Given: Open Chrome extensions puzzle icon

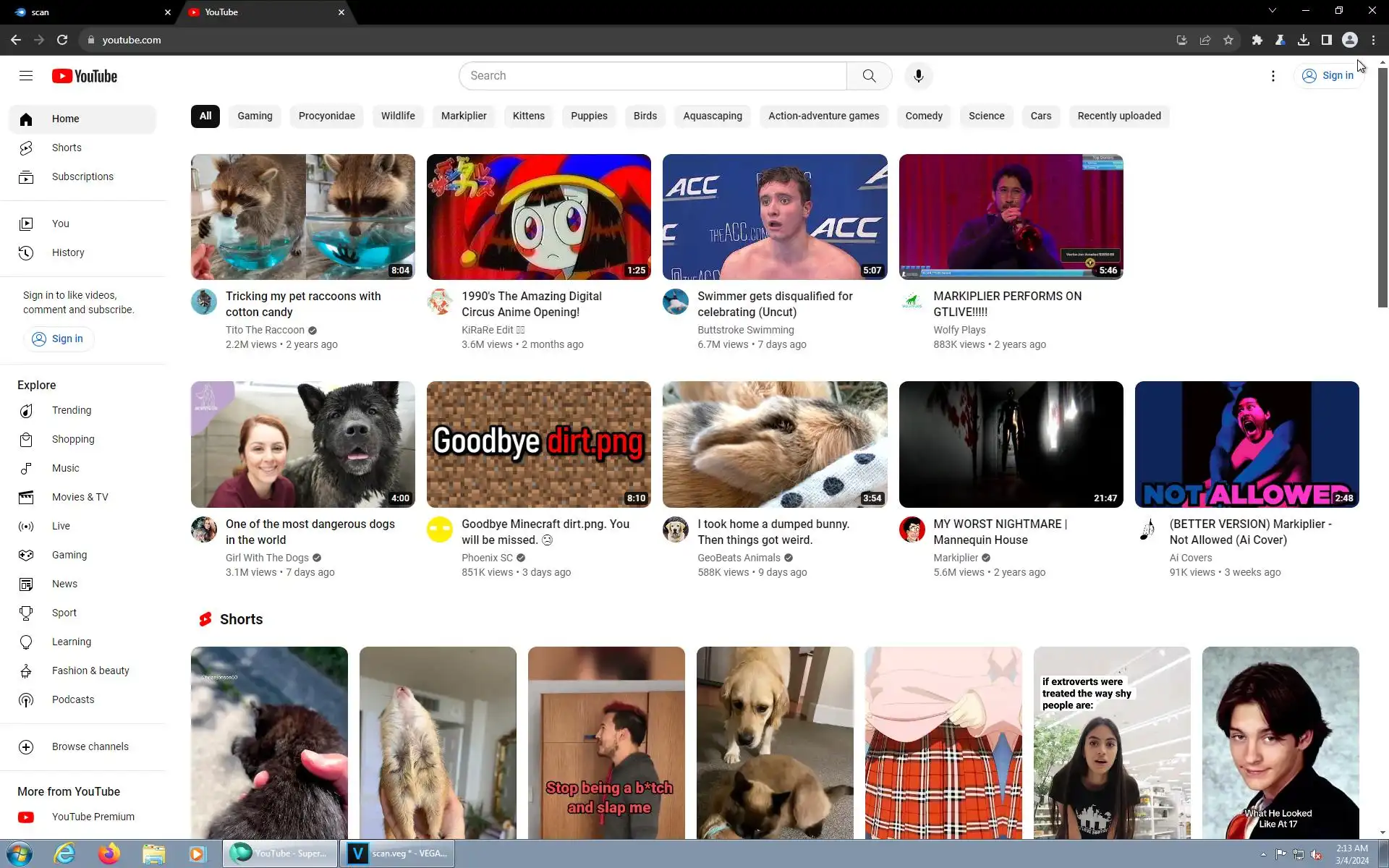Looking at the screenshot, I should click(x=1257, y=40).
